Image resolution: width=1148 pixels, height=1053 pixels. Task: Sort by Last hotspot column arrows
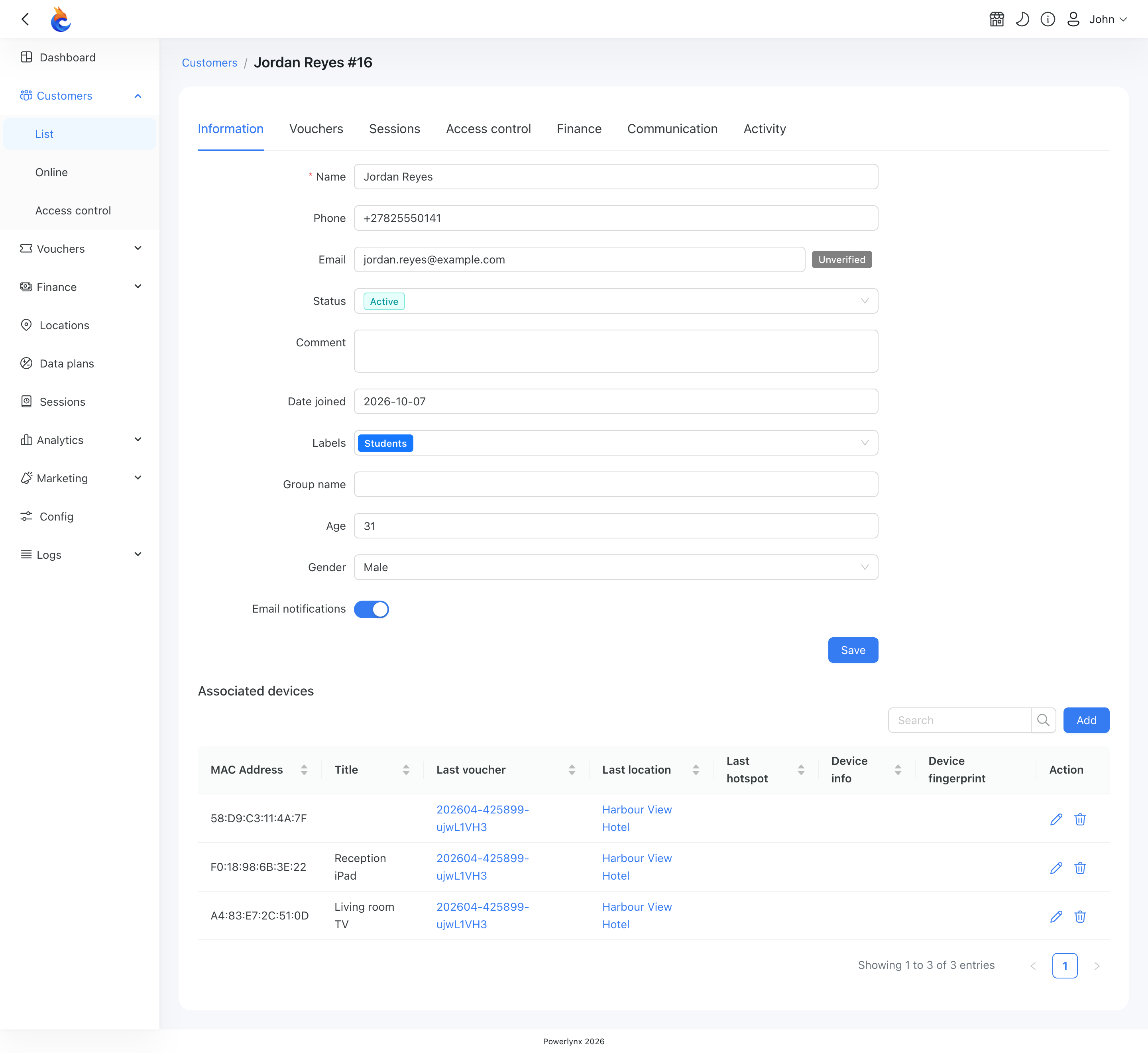click(801, 770)
